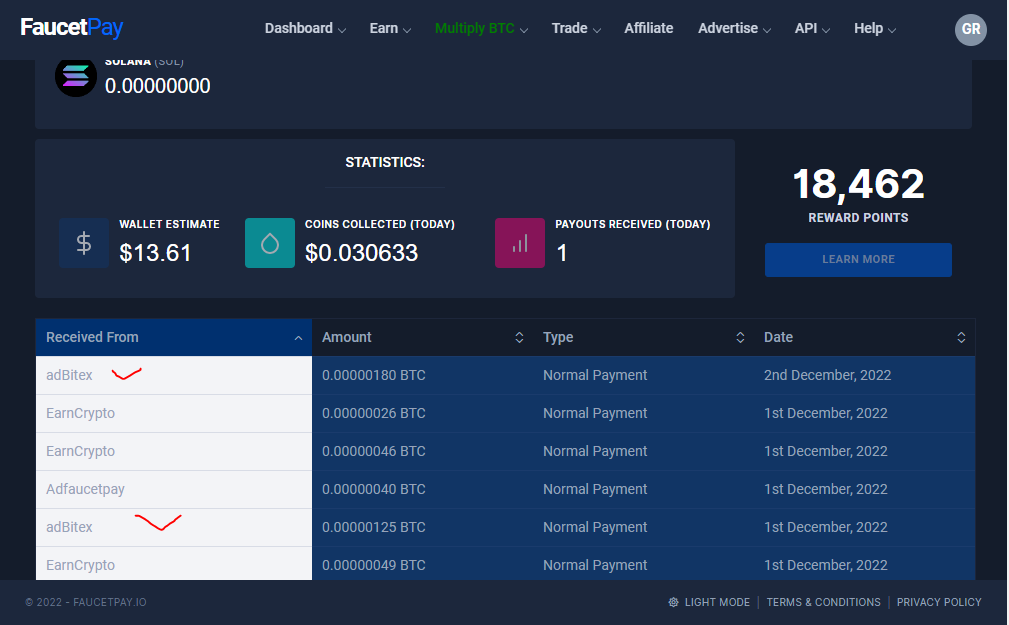Click the teal droplet coins collected icon
The height and width of the screenshot is (625, 1009).
[270, 243]
